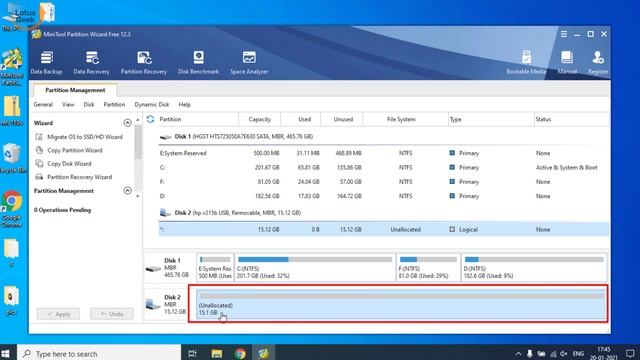Select the E:System Reserved partition row

coord(384,153)
